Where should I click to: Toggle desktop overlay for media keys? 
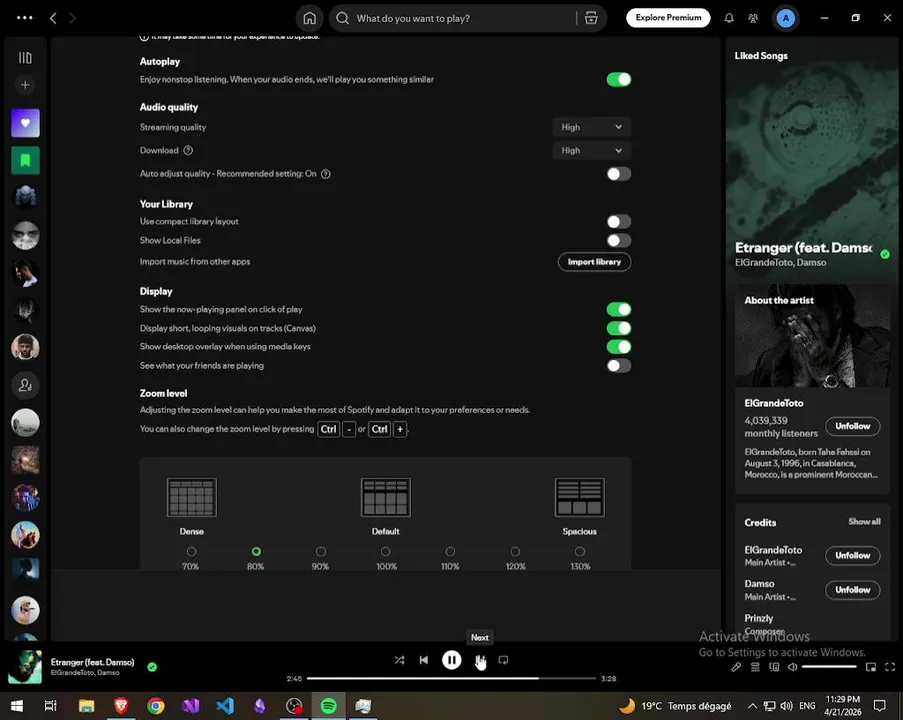pos(619,347)
